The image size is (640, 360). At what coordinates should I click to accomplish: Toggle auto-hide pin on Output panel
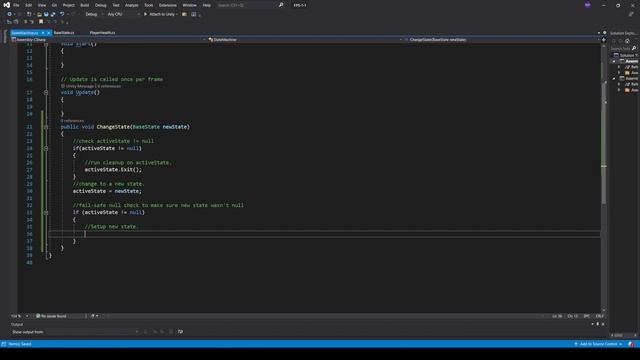[598, 324]
